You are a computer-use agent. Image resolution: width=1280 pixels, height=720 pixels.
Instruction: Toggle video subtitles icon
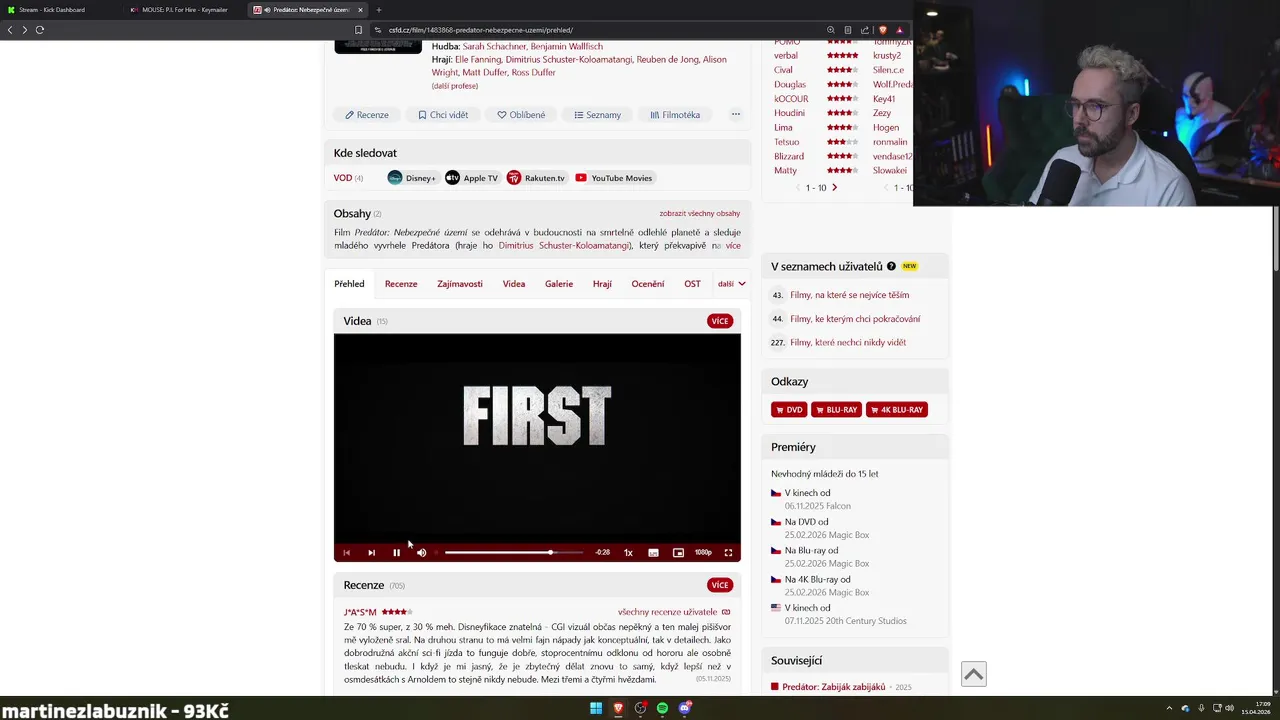click(x=653, y=552)
